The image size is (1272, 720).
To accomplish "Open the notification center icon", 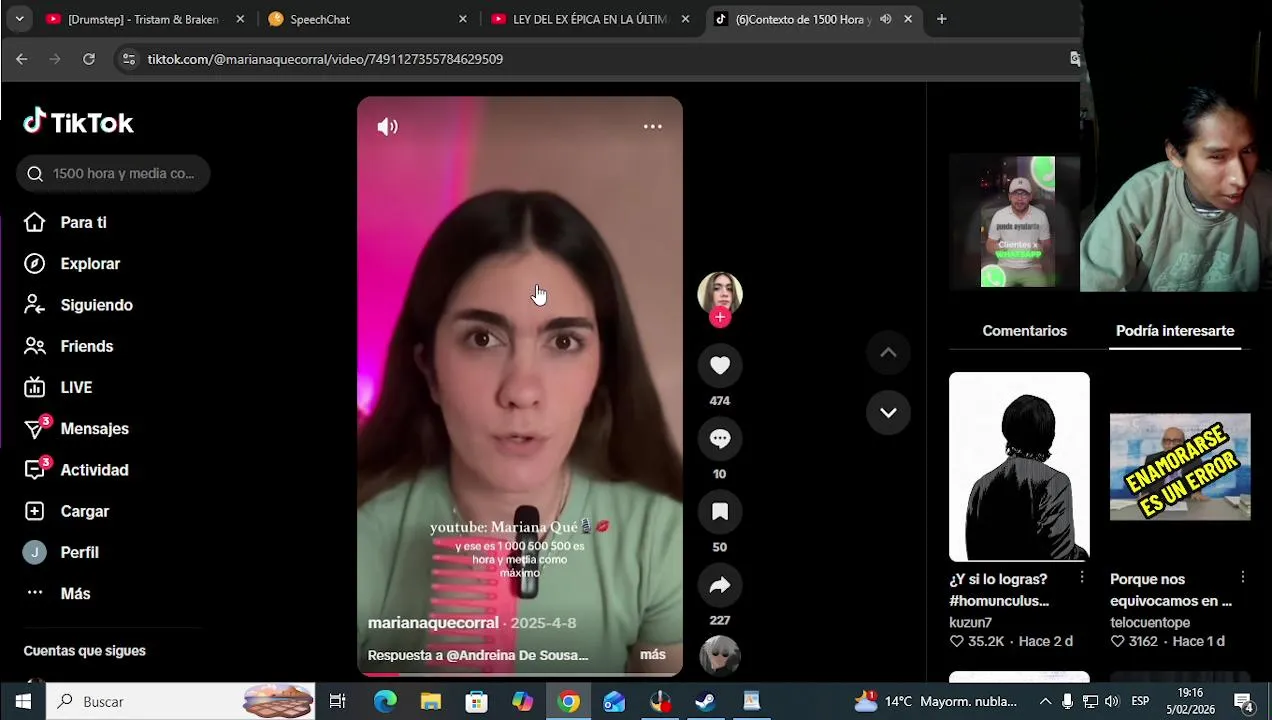I will point(1244,702).
